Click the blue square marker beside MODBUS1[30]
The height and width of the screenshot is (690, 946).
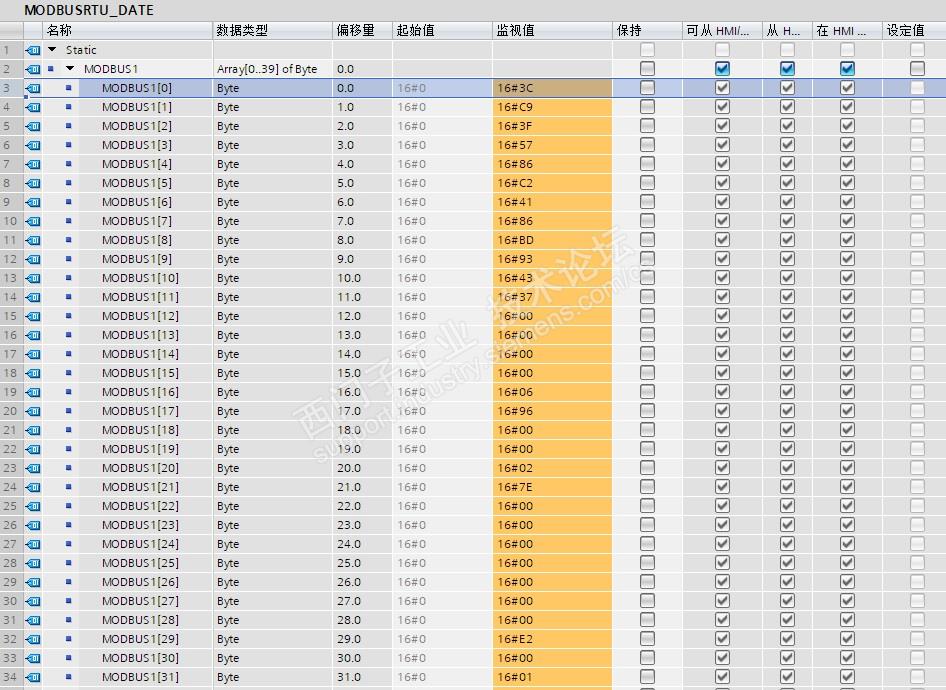tap(69, 657)
